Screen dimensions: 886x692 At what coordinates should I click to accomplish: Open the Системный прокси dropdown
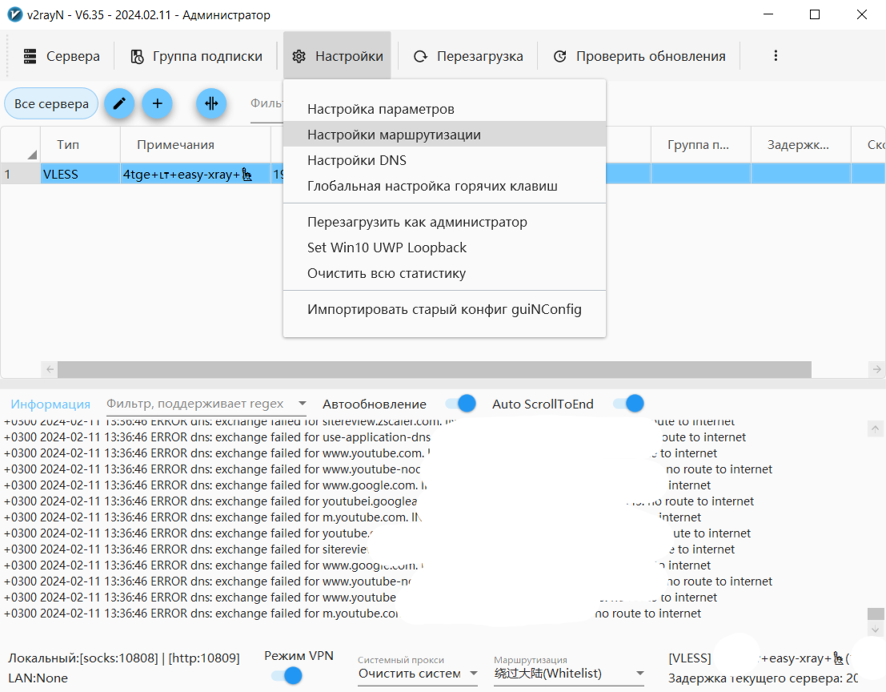(418, 674)
